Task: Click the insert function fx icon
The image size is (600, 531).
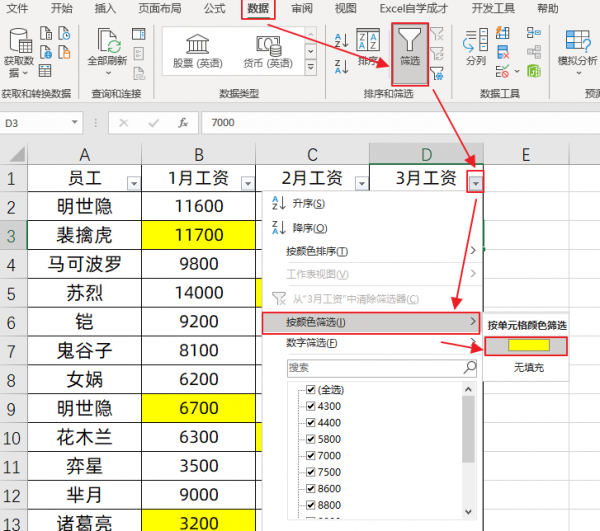Action: (183, 123)
